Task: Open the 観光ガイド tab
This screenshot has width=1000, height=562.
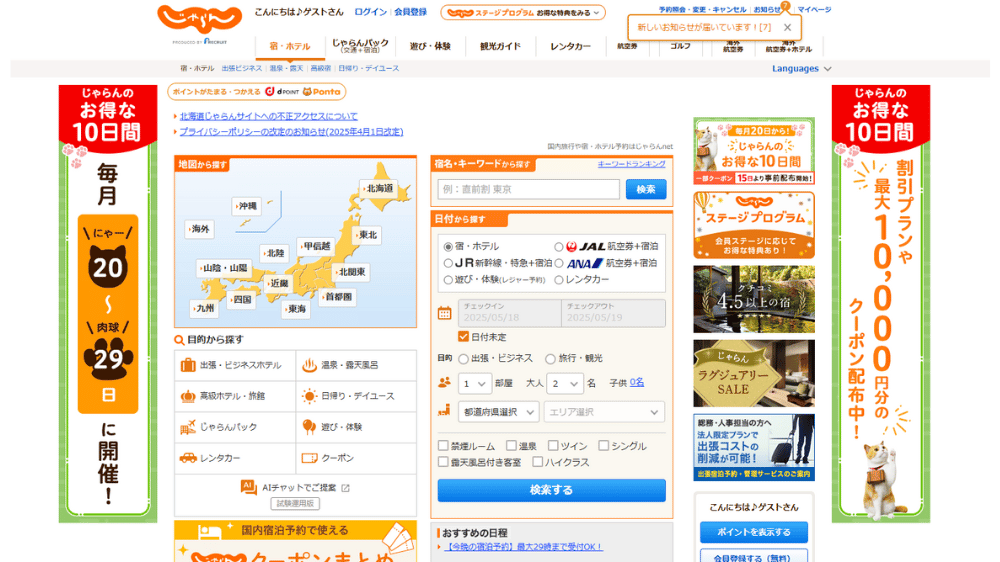Action: (500, 46)
